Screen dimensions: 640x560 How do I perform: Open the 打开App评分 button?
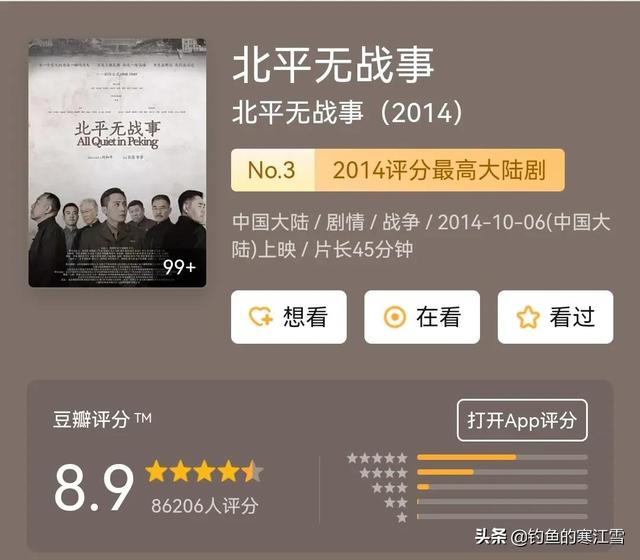522,420
